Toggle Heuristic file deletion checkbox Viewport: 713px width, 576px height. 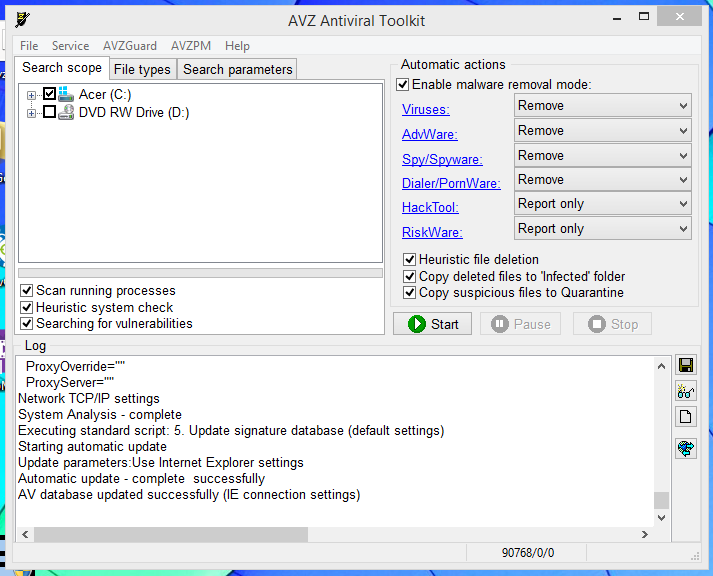click(x=410, y=259)
